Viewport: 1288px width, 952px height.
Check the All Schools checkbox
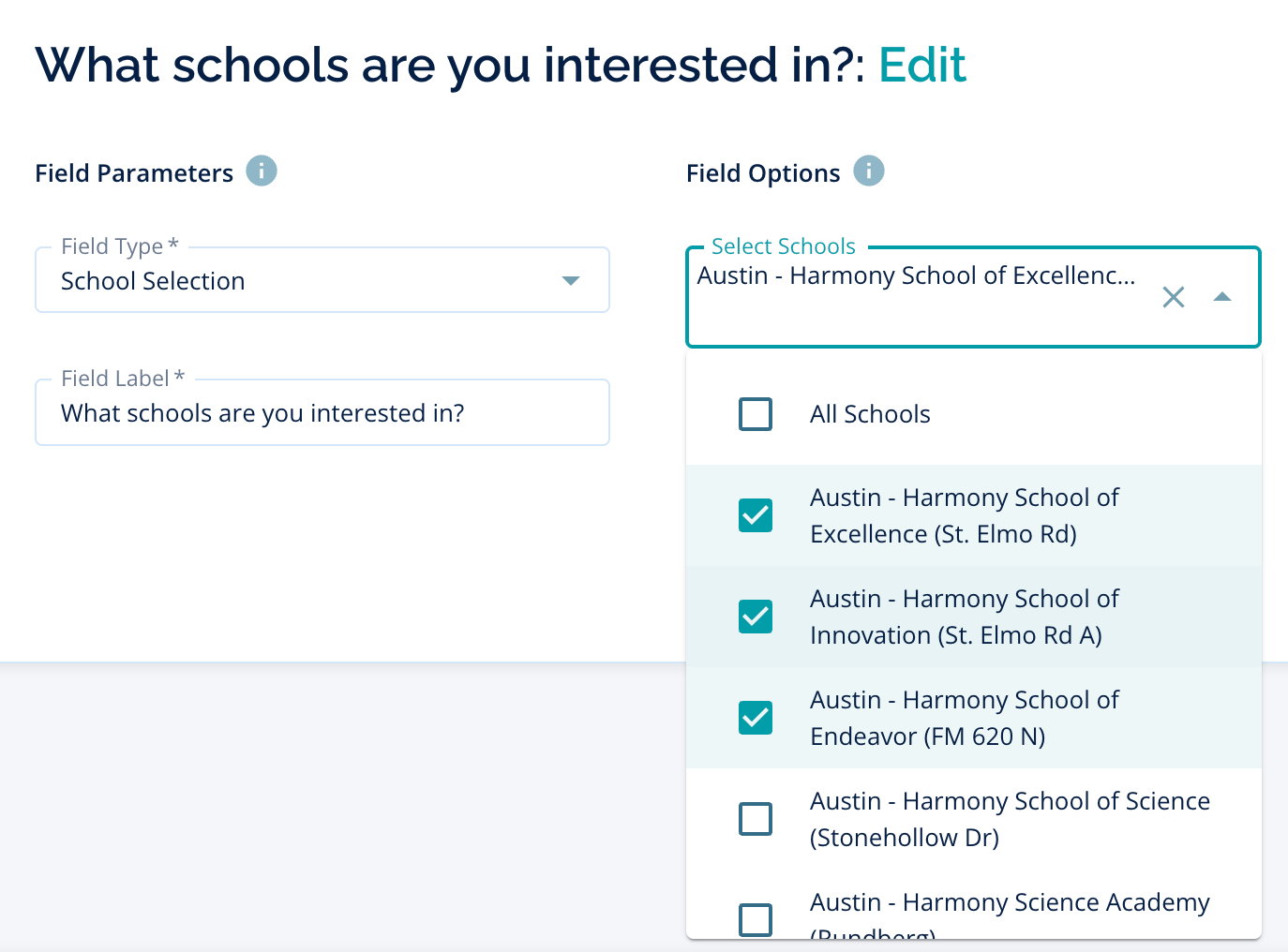pyautogui.click(x=756, y=414)
